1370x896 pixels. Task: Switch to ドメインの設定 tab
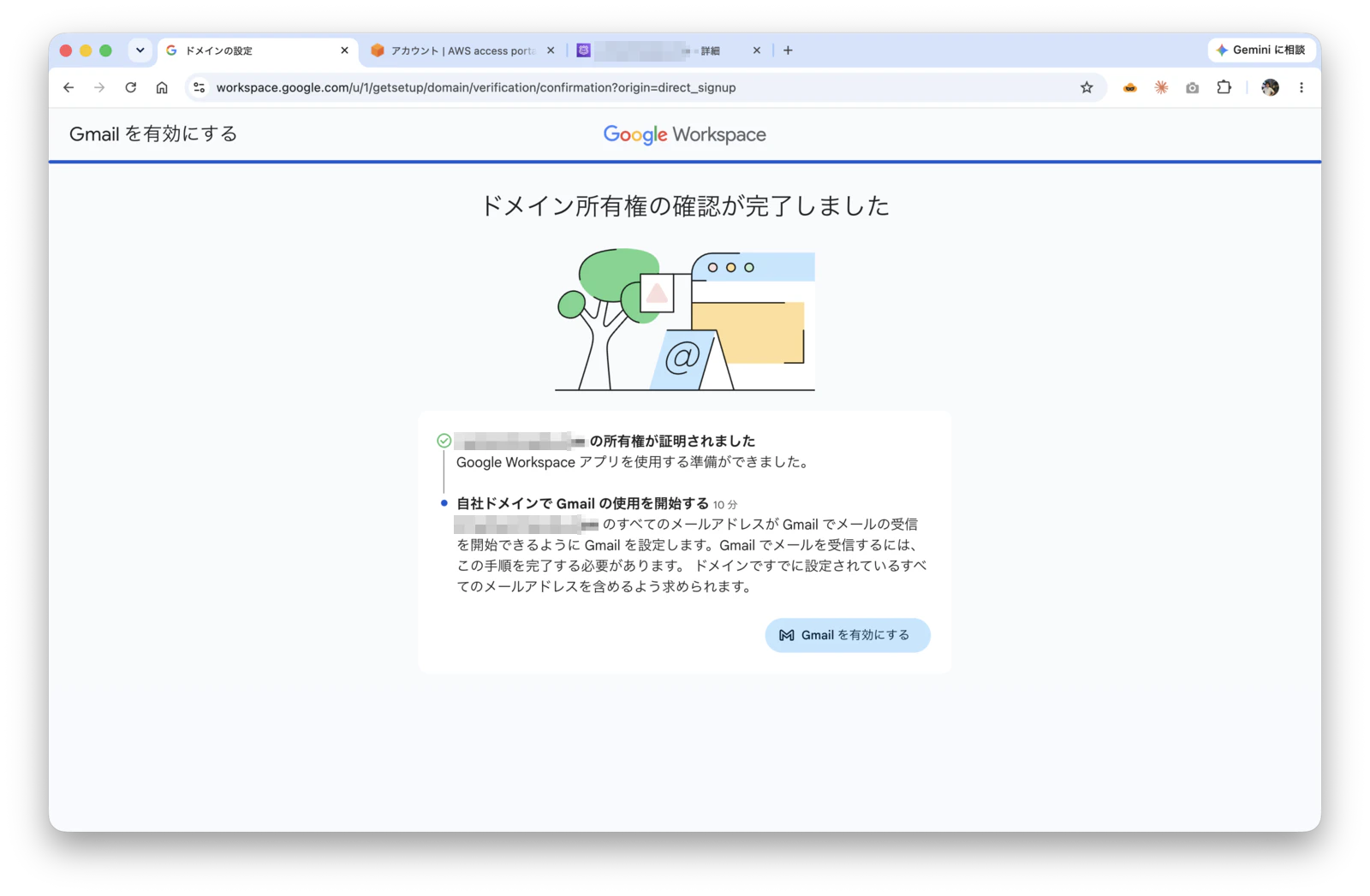pos(257,50)
